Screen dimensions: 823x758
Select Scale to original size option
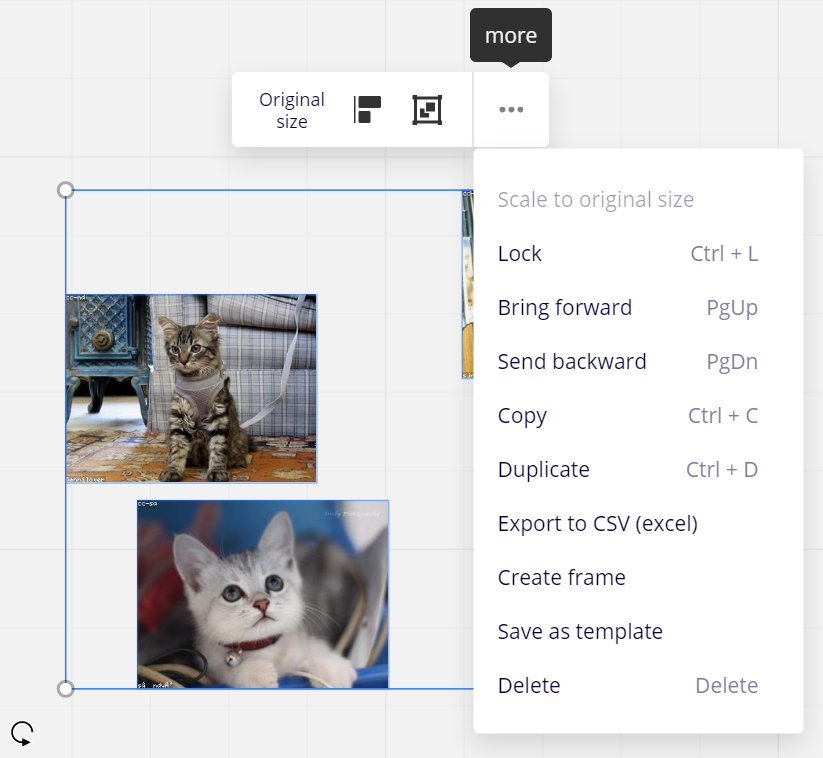click(595, 200)
